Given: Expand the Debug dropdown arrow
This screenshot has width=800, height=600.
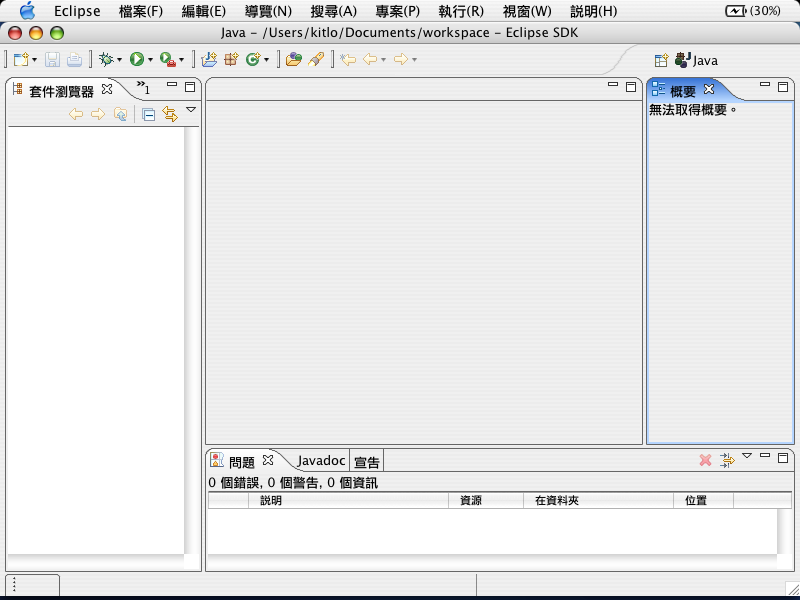Looking at the screenshot, I should 119,60.
